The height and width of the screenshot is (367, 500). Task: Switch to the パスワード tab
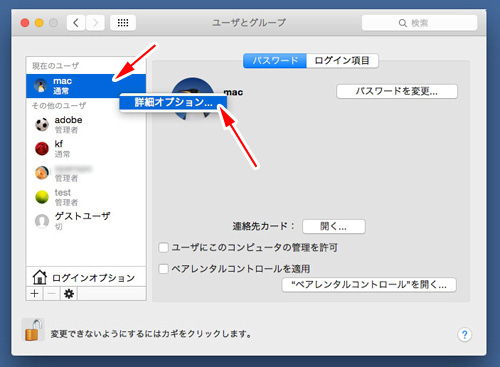275,61
